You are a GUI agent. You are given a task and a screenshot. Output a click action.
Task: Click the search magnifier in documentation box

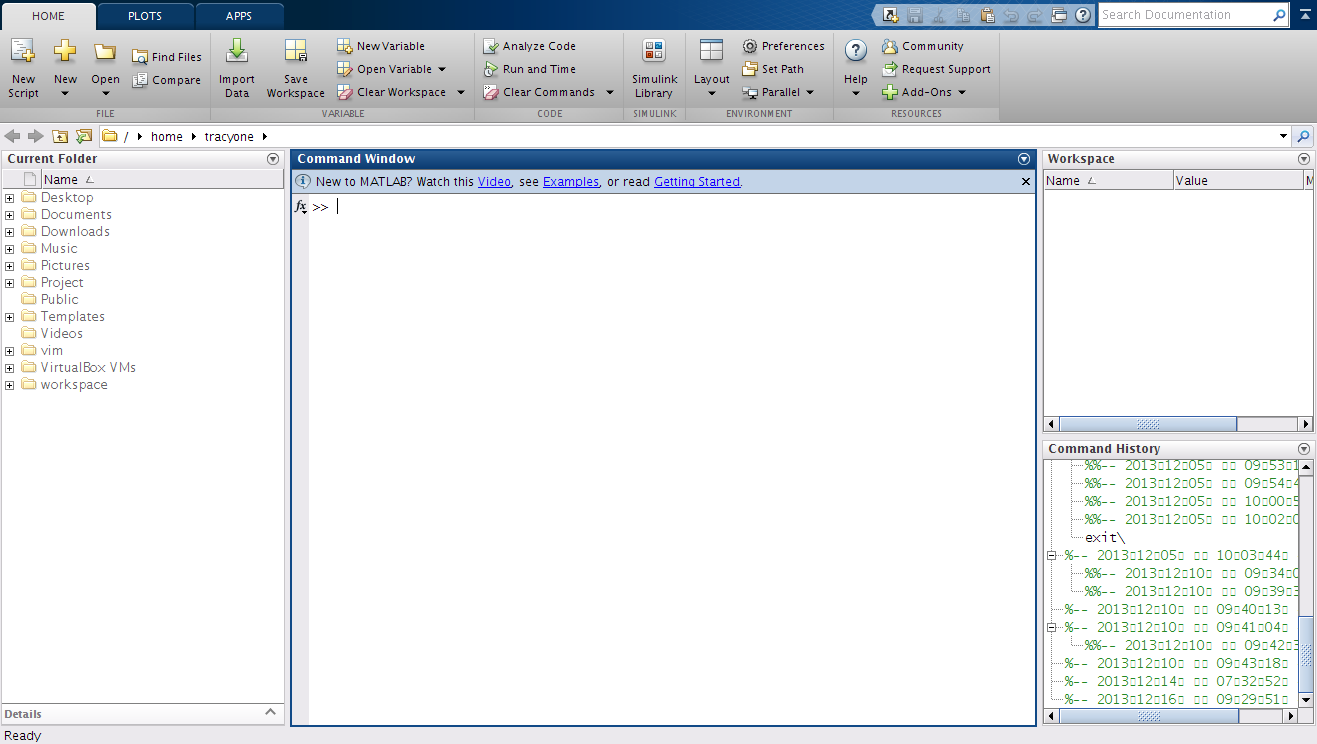[x=1279, y=15]
